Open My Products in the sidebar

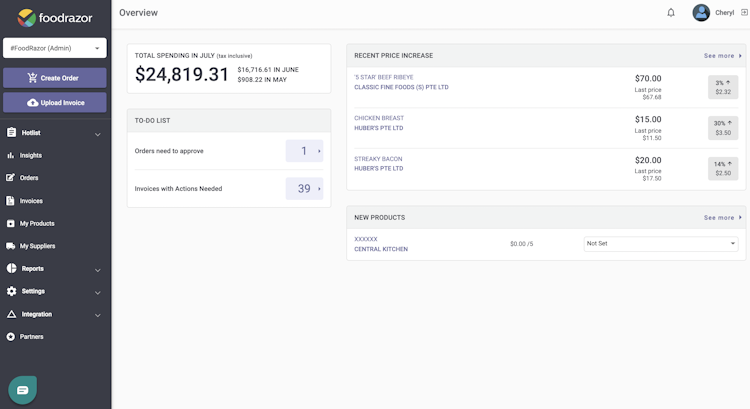pos(37,224)
